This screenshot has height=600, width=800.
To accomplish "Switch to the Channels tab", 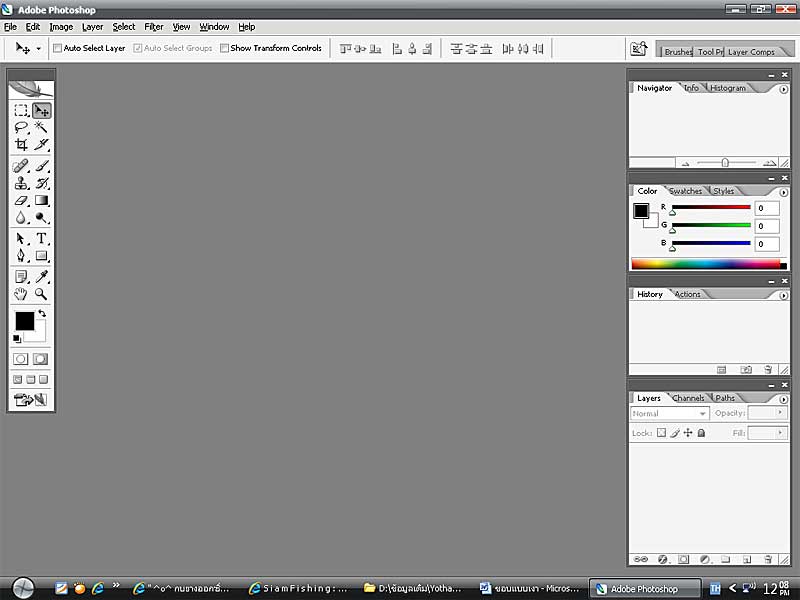I will pos(688,398).
